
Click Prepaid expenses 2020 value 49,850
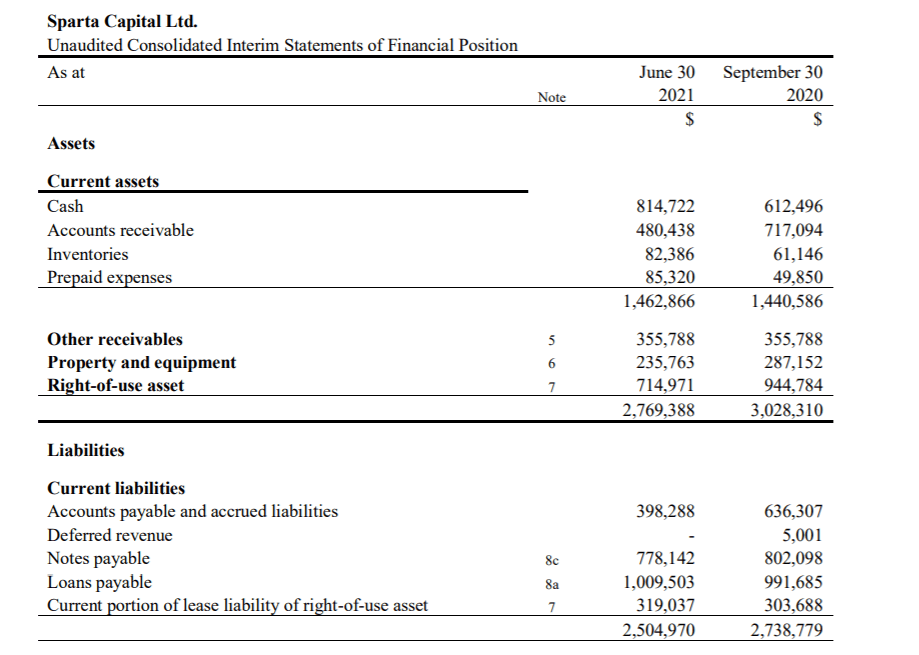(798, 277)
